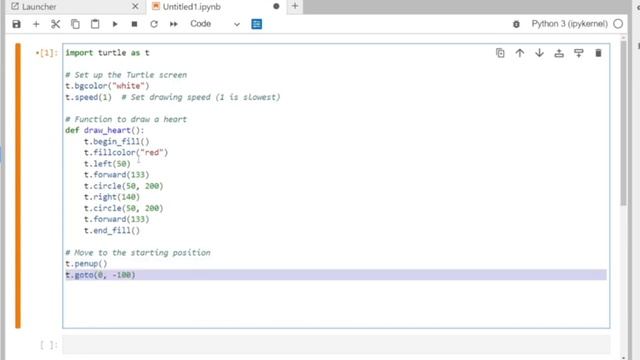The width and height of the screenshot is (640, 360).
Task: Open the cell type dropdown showing Code
Action: point(215,24)
